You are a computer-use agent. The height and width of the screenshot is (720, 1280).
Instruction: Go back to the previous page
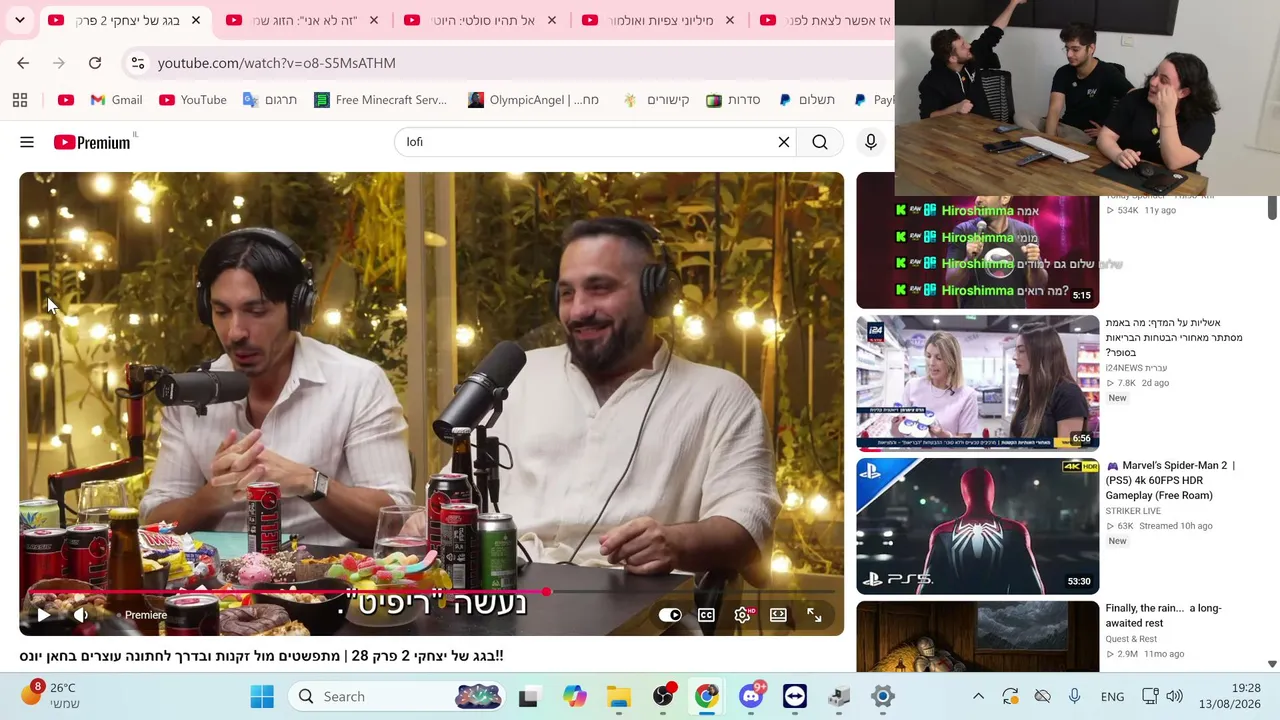click(x=23, y=63)
